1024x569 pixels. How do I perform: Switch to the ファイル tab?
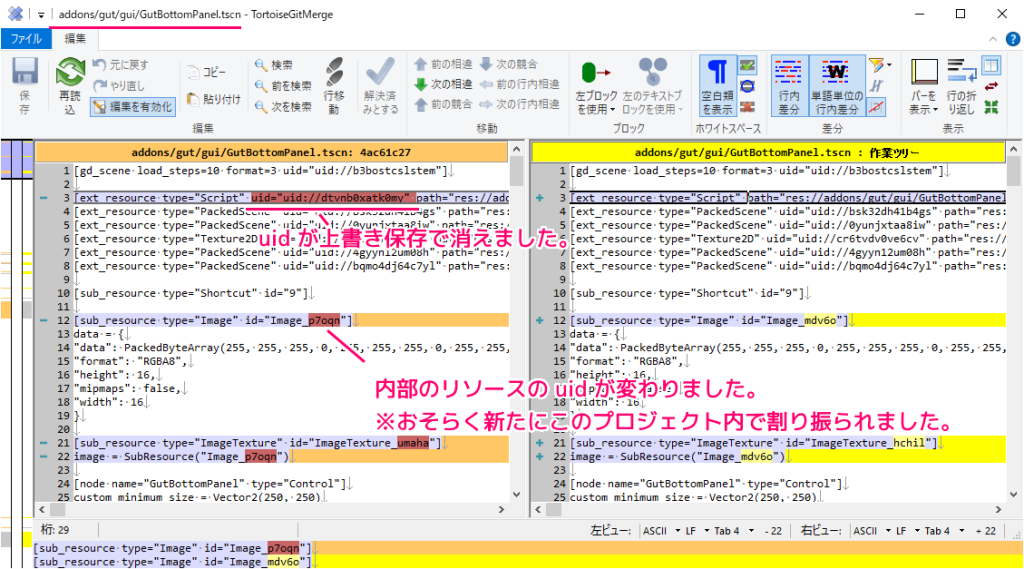coord(26,39)
